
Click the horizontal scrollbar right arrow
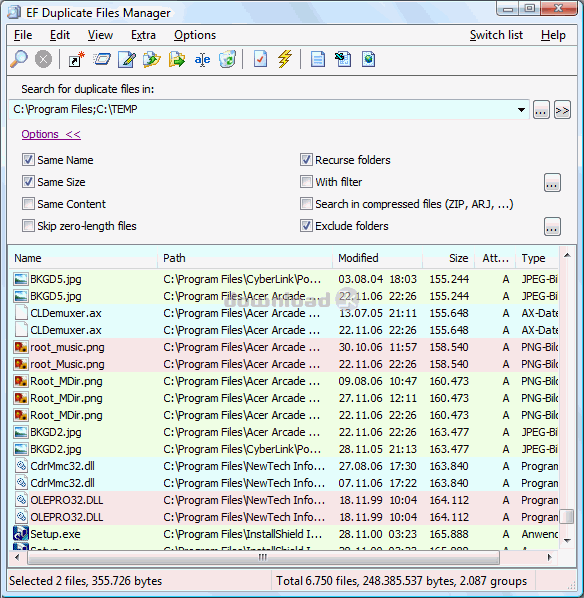pyautogui.click(x=549, y=557)
